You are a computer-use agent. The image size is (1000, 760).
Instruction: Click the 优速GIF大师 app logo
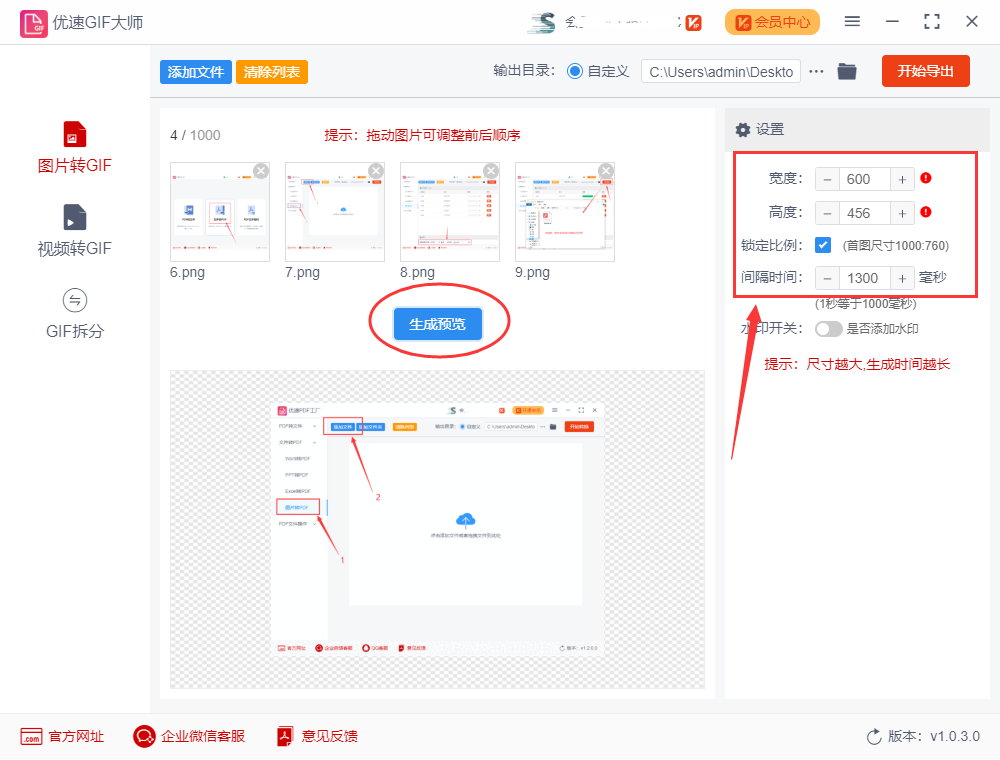[33, 23]
